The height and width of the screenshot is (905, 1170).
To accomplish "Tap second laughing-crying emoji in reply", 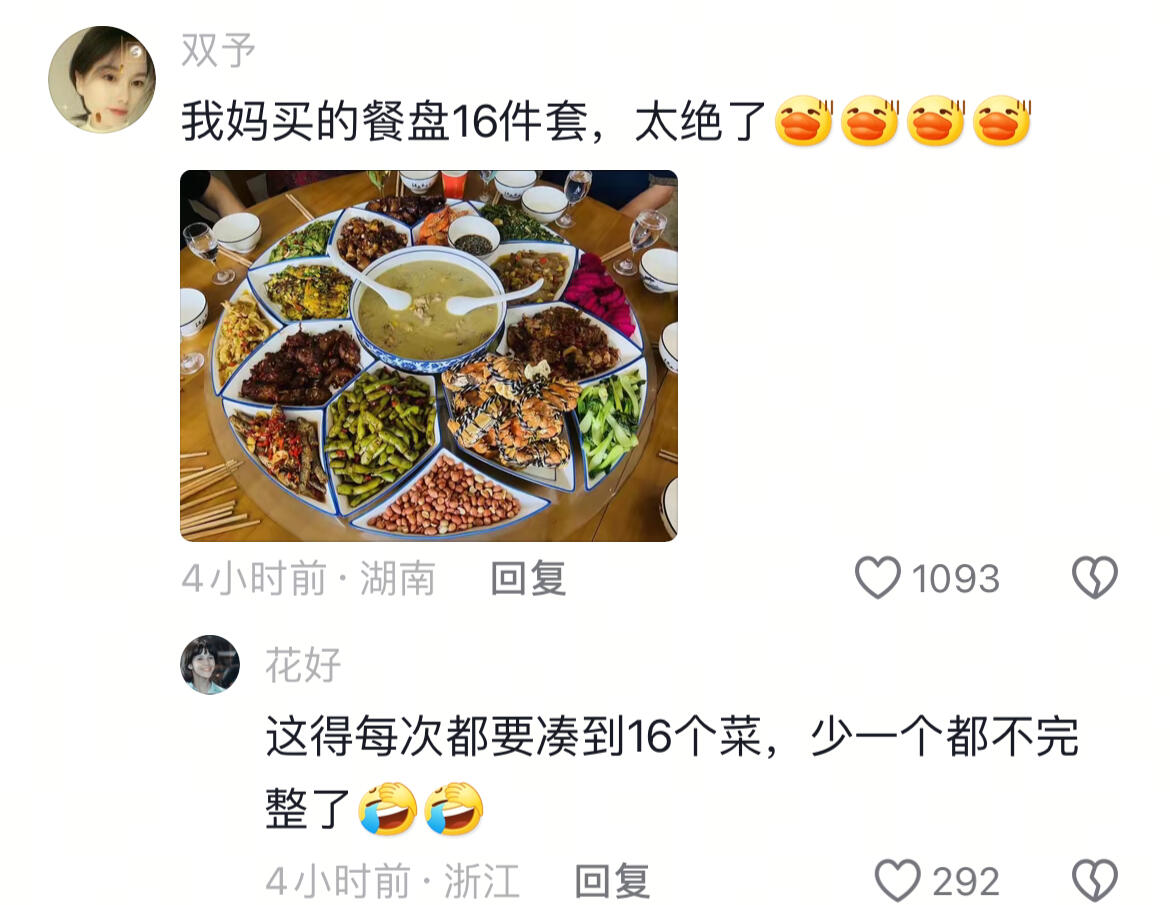I will click(454, 809).
